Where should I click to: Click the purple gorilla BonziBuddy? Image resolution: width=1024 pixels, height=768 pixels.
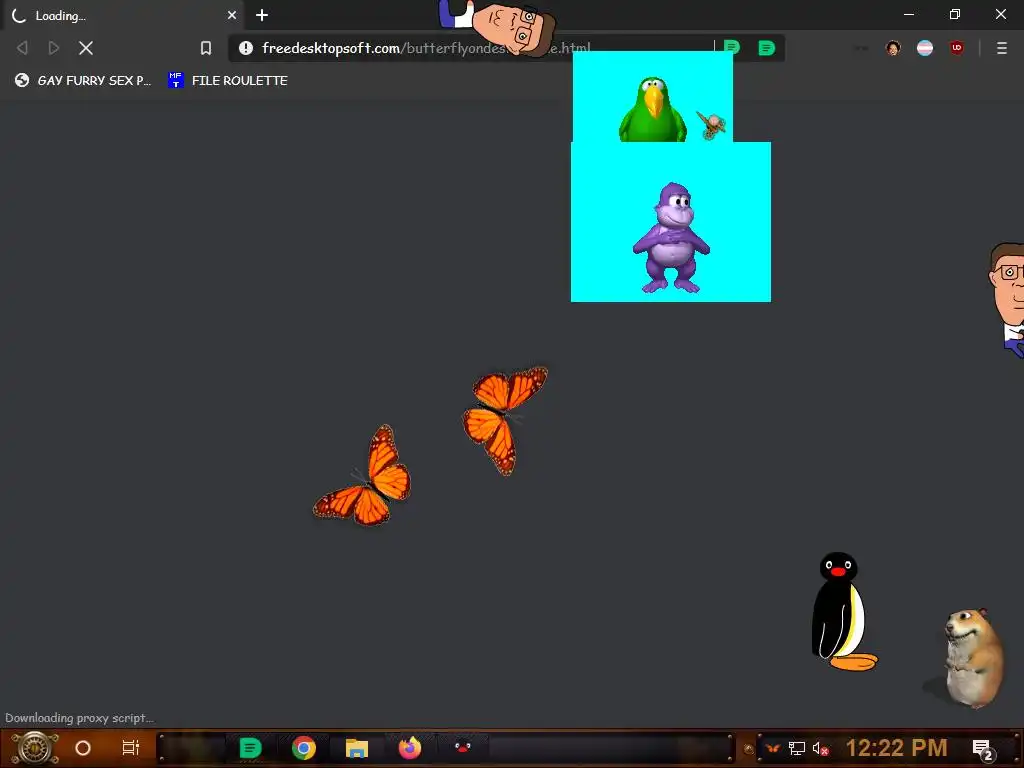click(672, 238)
